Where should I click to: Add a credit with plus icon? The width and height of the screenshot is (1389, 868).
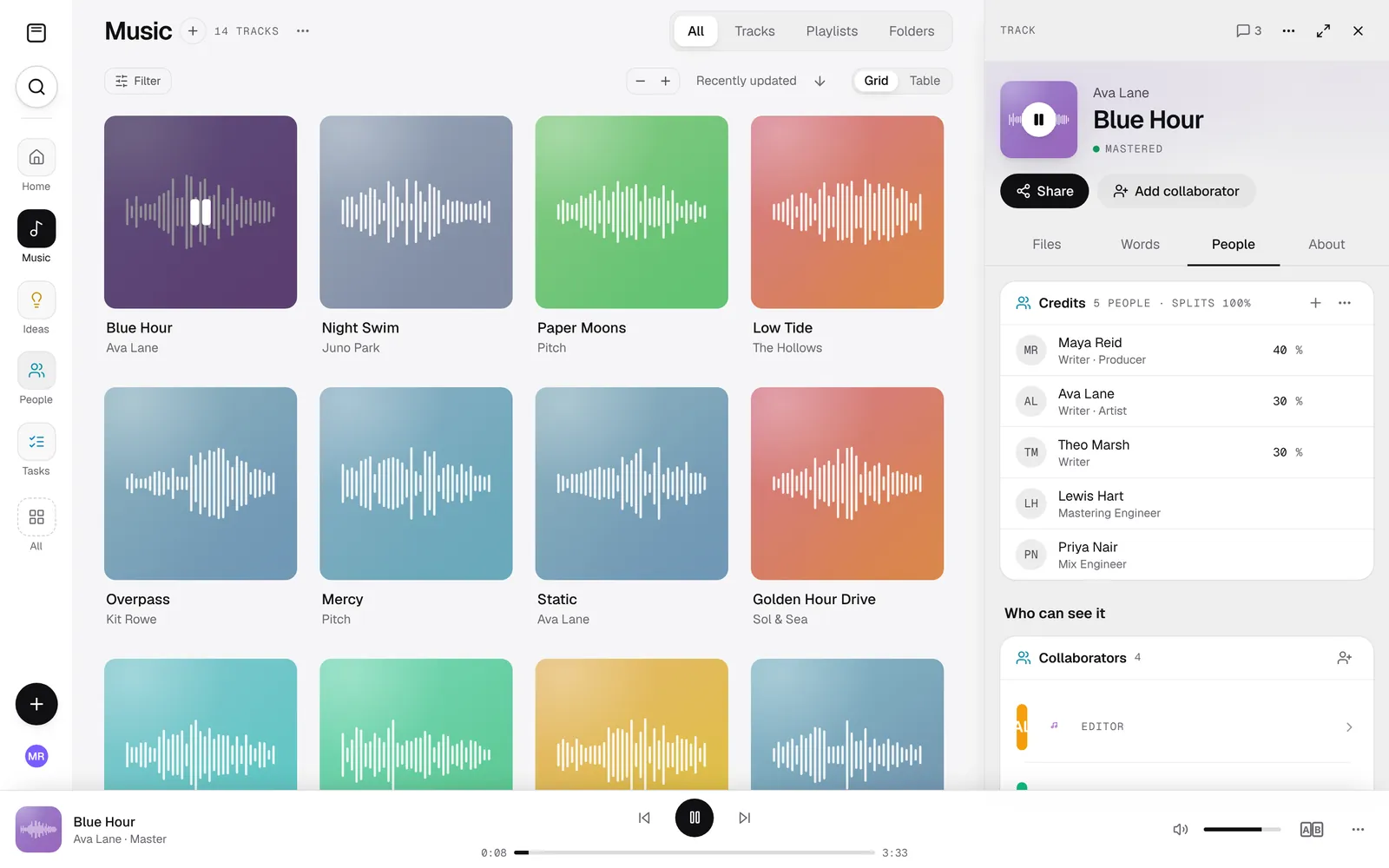pos(1315,303)
